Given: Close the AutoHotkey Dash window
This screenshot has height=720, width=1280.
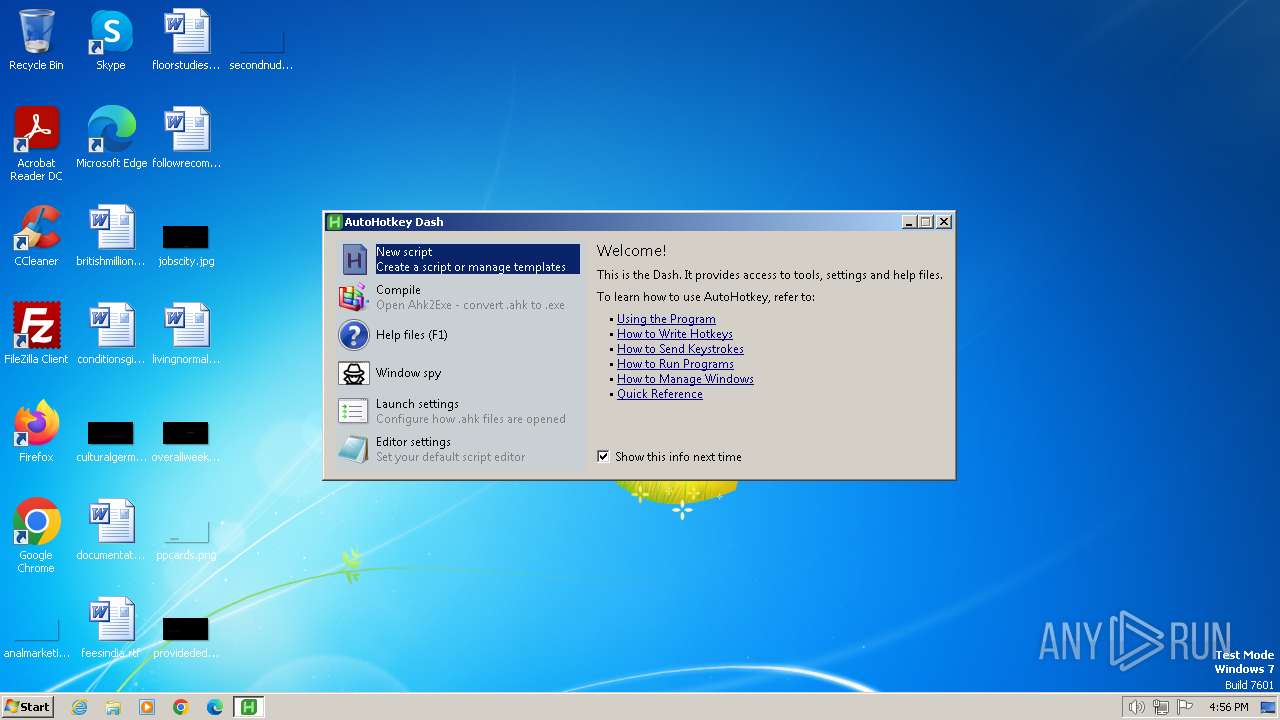Looking at the screenshot, I should pos(943,222).
